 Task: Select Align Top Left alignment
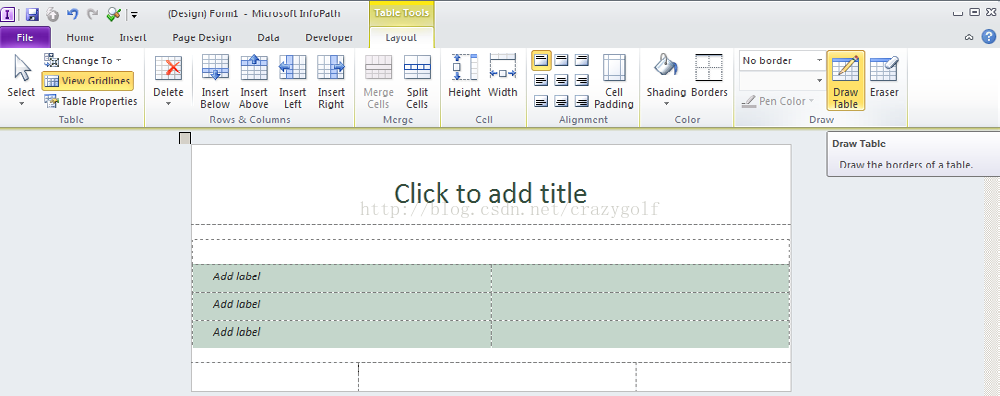coord(541,61)
